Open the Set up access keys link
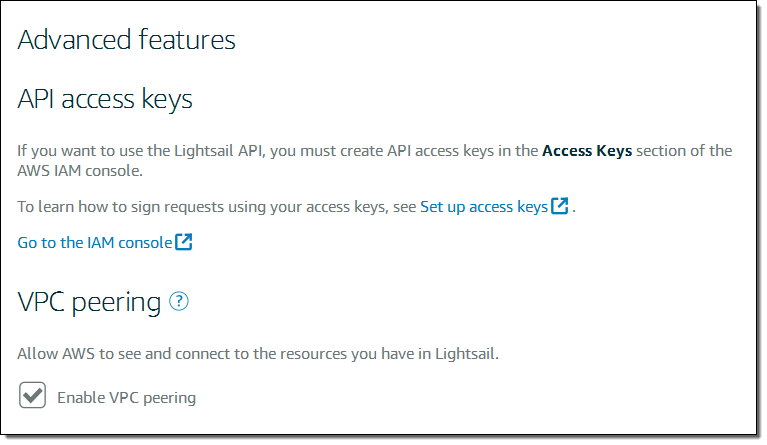Screen dimensions: 767x445 483,207
